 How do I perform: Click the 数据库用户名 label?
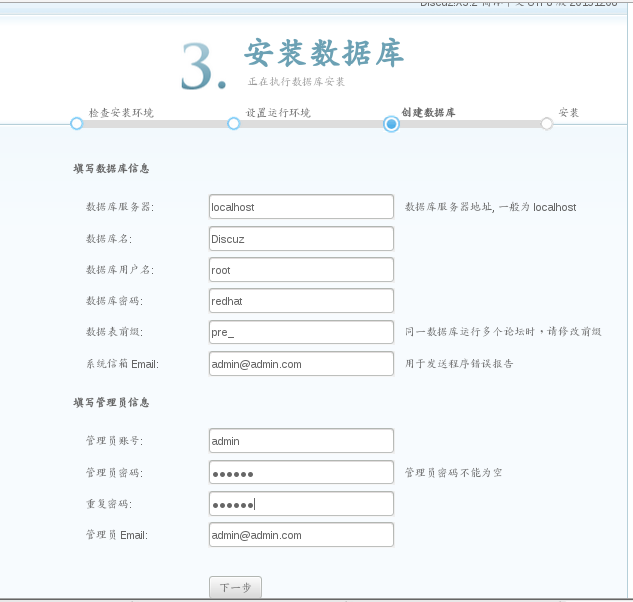(120, 270)
